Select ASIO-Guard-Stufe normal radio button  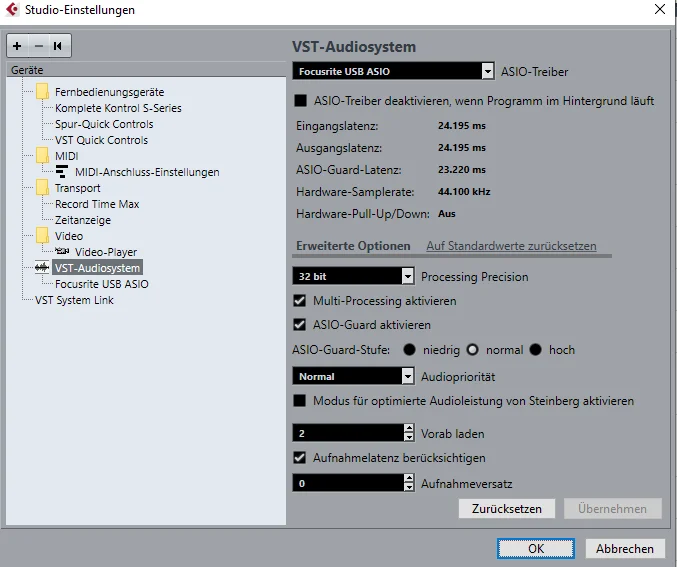click(473, 349)
